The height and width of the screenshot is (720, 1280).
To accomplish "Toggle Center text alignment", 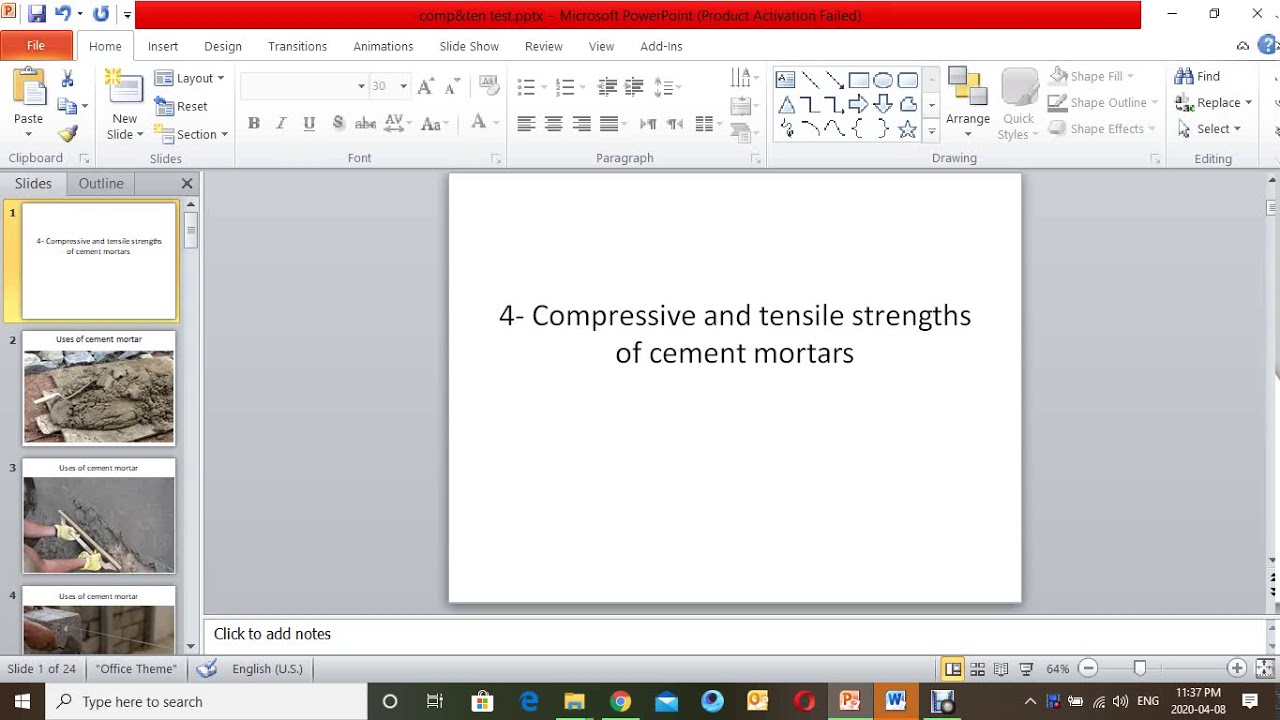I will [553, 124].
